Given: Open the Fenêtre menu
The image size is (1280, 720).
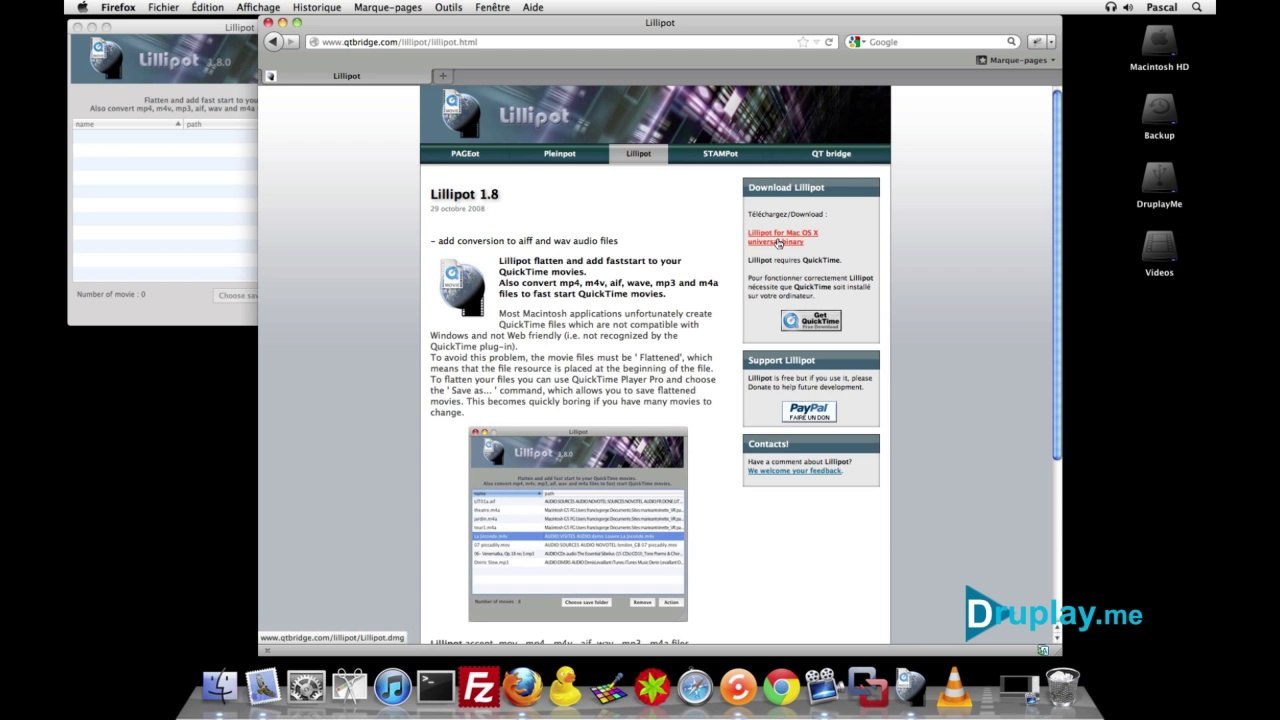Looking at the screenshot, I should pos(492,7).
